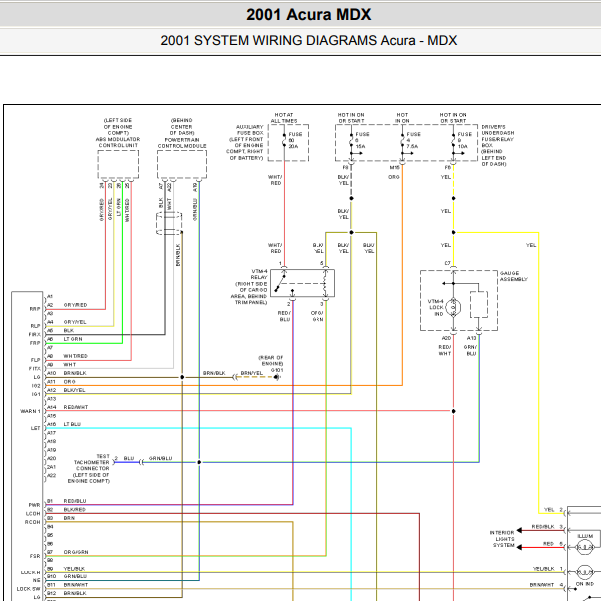Image resolution: width=601 pixels, height=601 pixels.
Task: Click the ORG wire label below fuse 4
Action: [x=394, y=177]
